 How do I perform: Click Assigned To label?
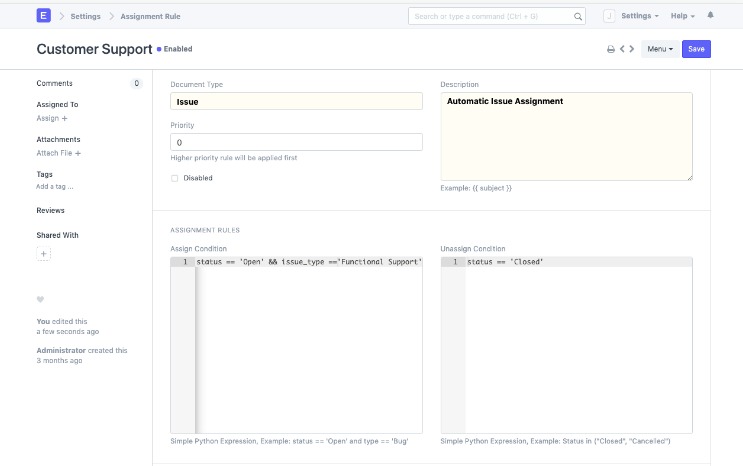57,104
